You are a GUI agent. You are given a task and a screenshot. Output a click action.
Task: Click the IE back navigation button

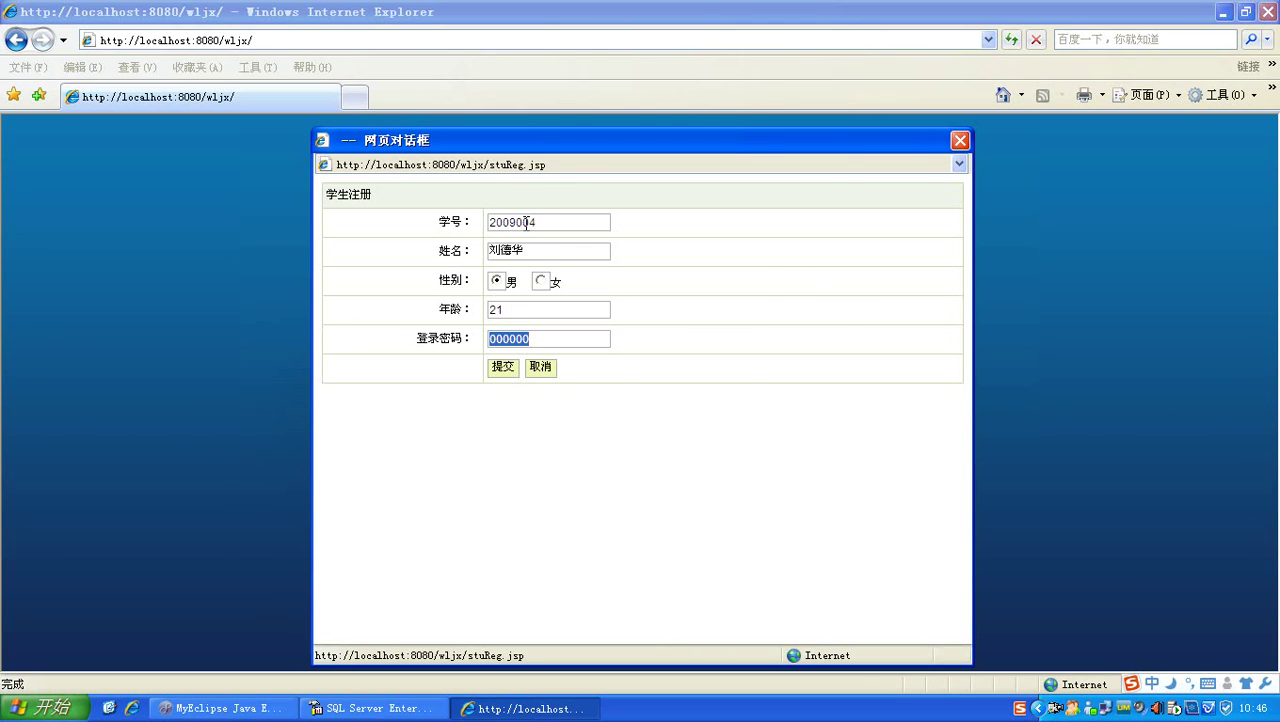pyautogui.click(x=16, y=40)
